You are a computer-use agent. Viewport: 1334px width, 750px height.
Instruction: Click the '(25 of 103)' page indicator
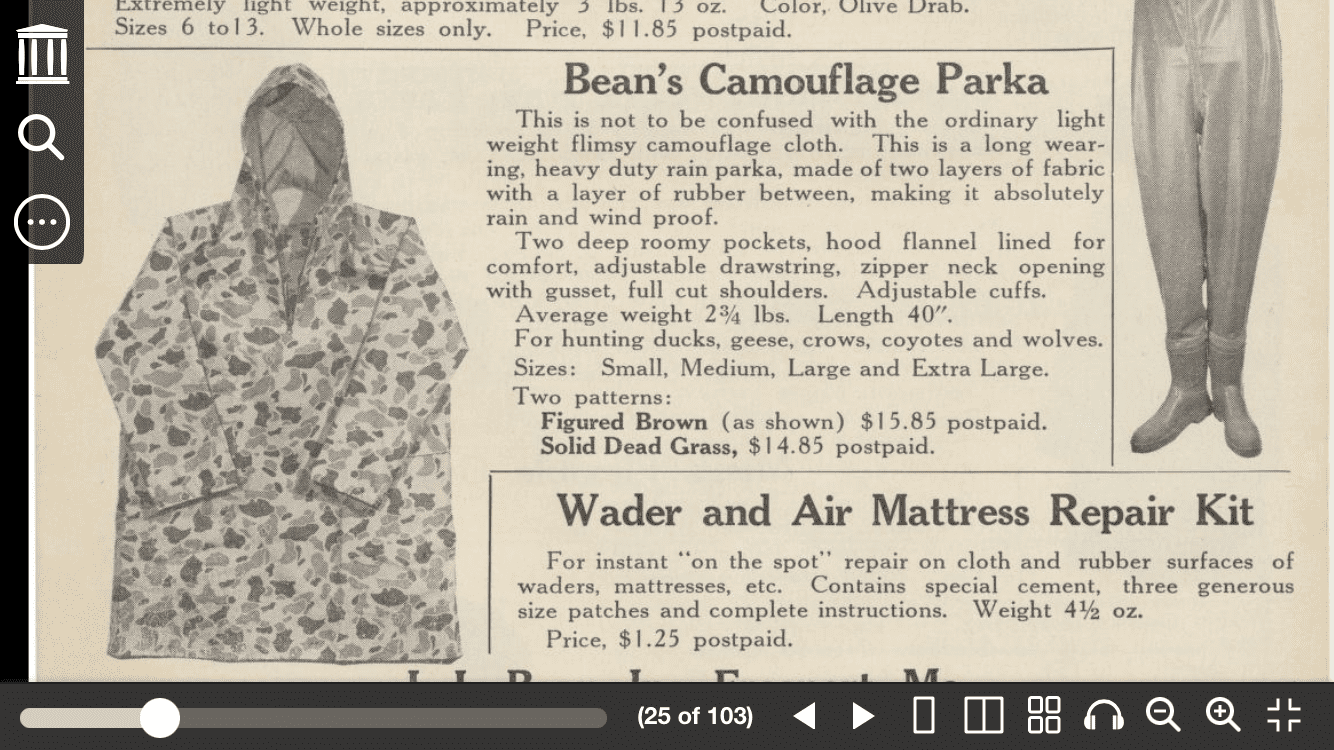click(695, 716)
